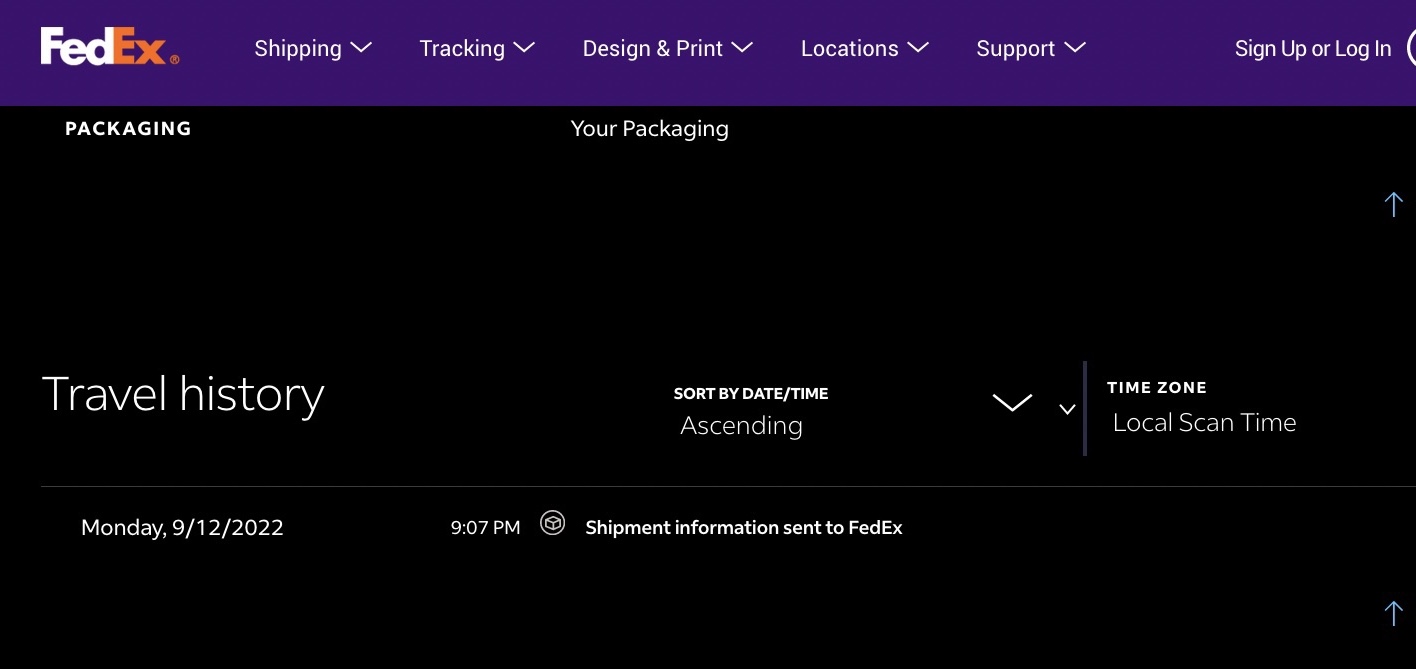Expand the chevron next to Design & Print
The height and width of the screenshot is (669, 1416).
[742, 47]
